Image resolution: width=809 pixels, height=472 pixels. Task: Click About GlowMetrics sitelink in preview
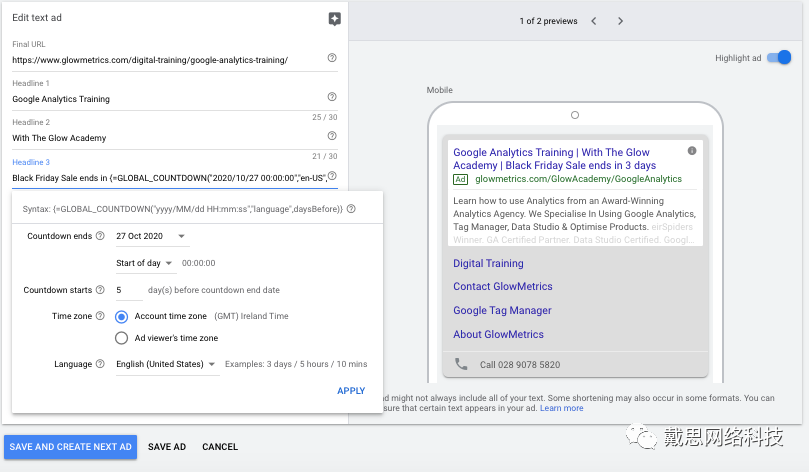(x=498, y=334)
